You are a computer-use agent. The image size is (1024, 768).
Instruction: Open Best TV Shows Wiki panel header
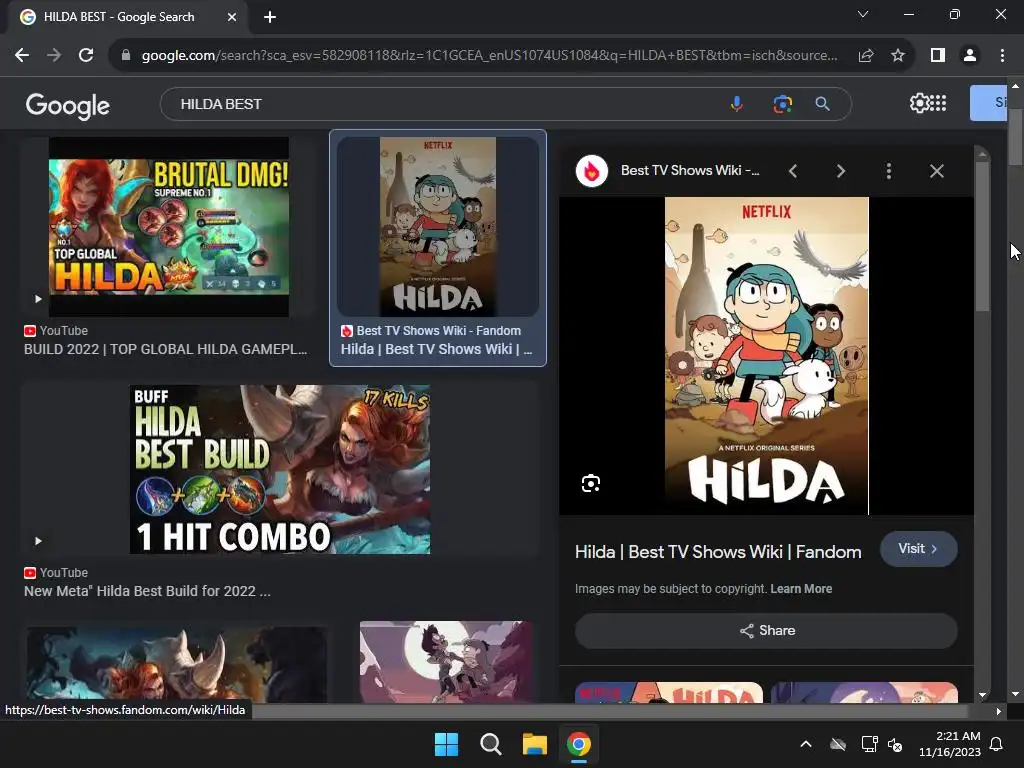click(x=690, y=170)
